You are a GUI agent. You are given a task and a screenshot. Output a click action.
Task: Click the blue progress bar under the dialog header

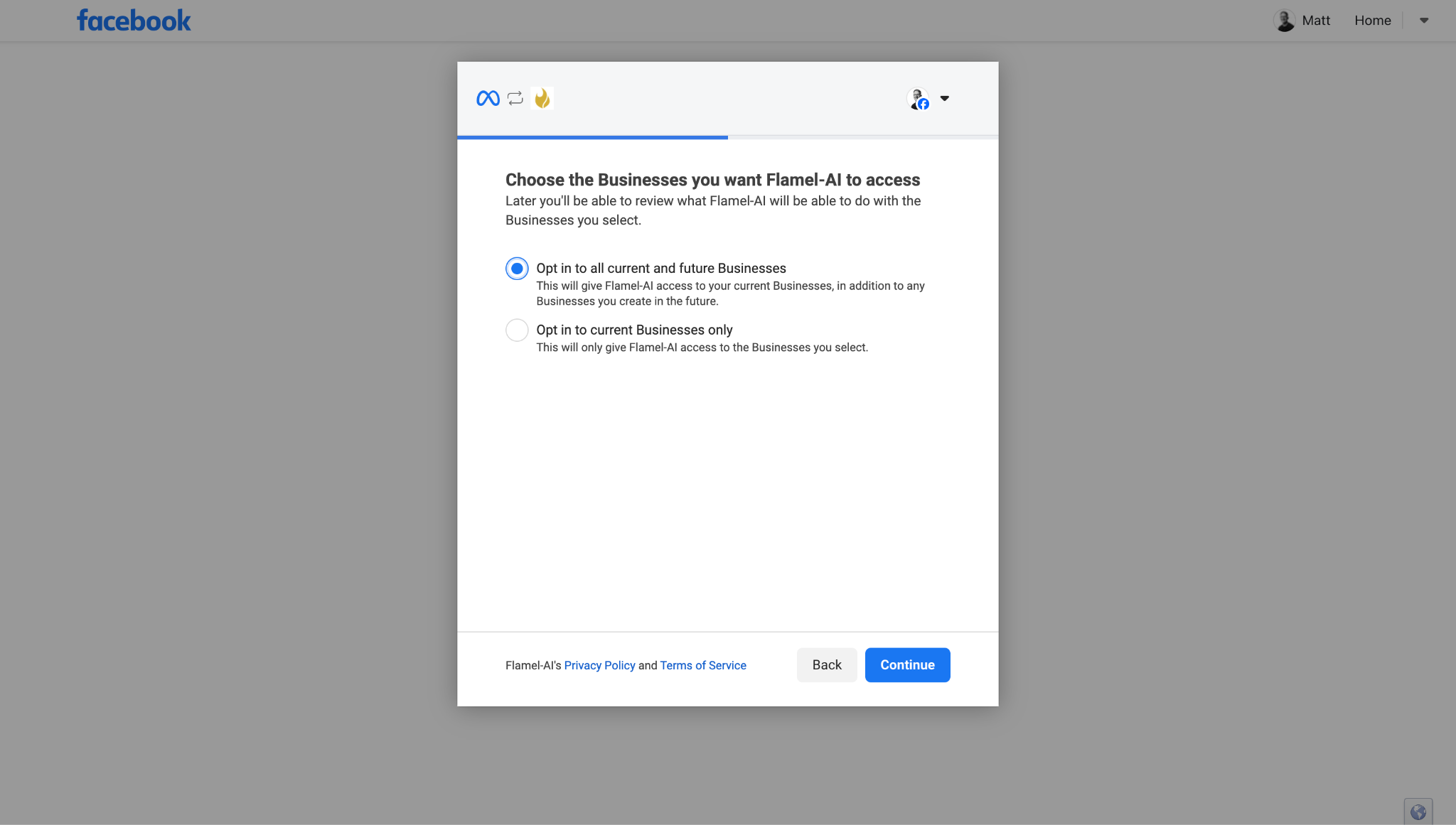click(x=592, y=137)
